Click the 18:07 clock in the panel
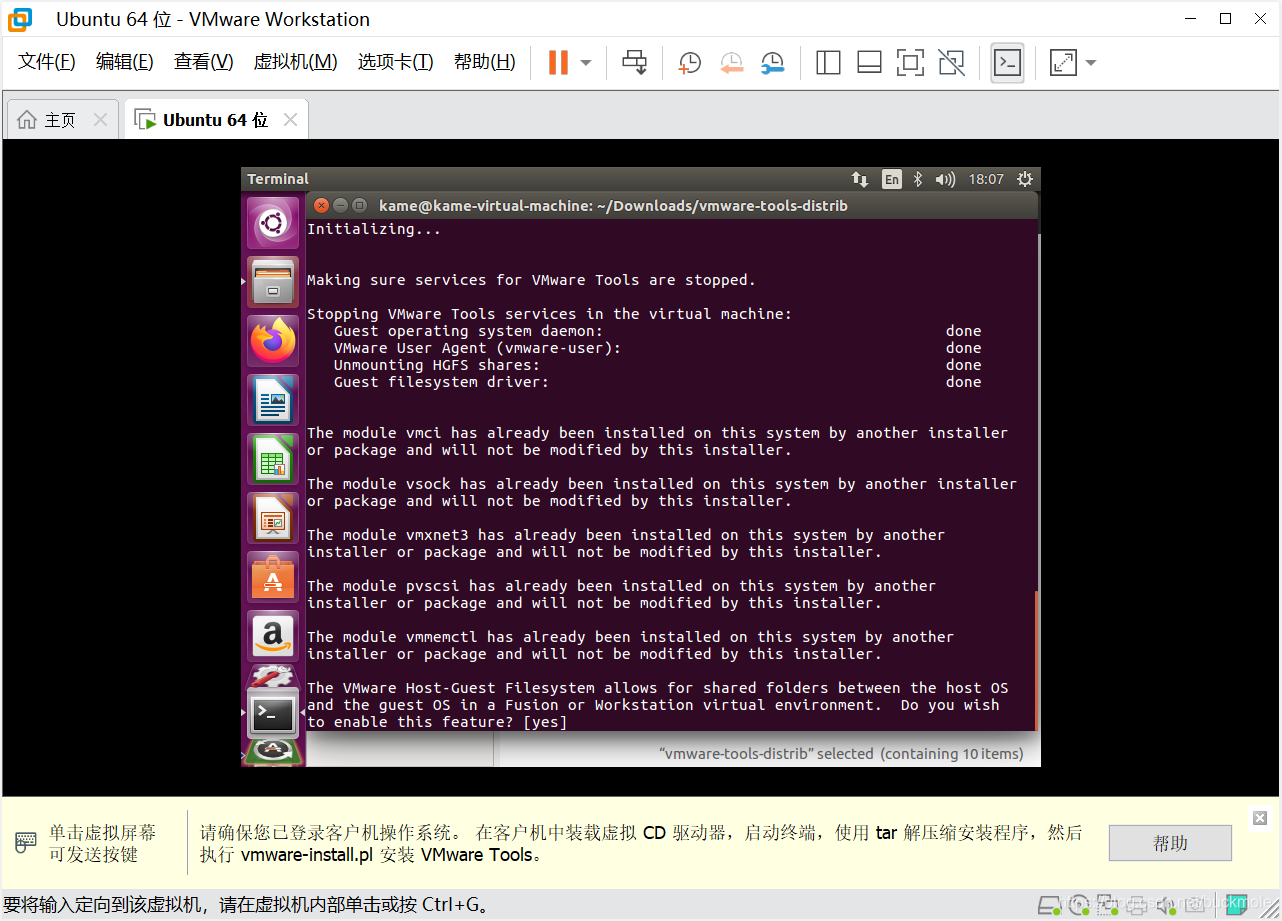The height and width of the screenshot is (921, 1282). [986, 179]
